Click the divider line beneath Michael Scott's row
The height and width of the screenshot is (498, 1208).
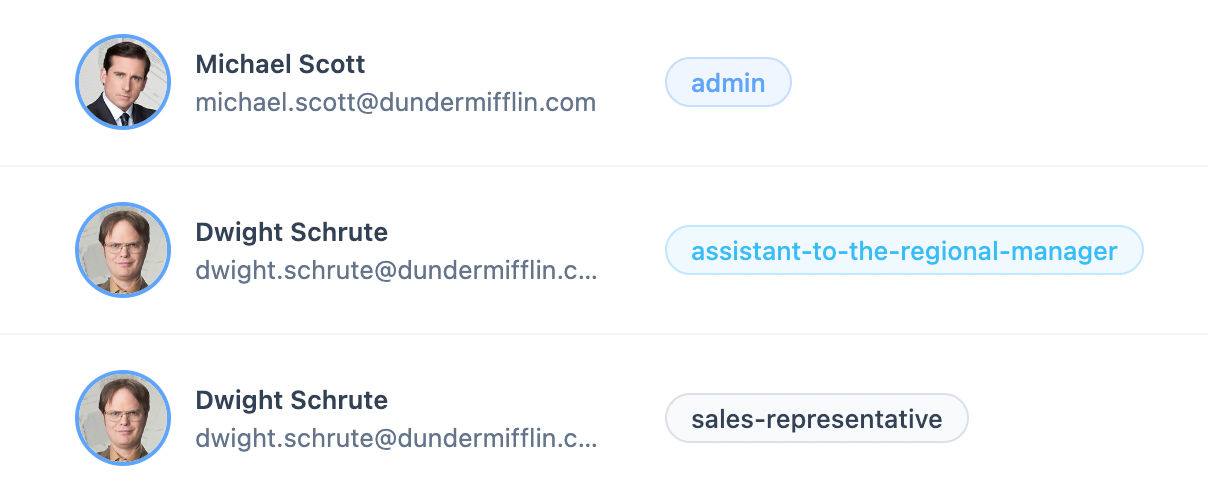[x=604, y=166]
